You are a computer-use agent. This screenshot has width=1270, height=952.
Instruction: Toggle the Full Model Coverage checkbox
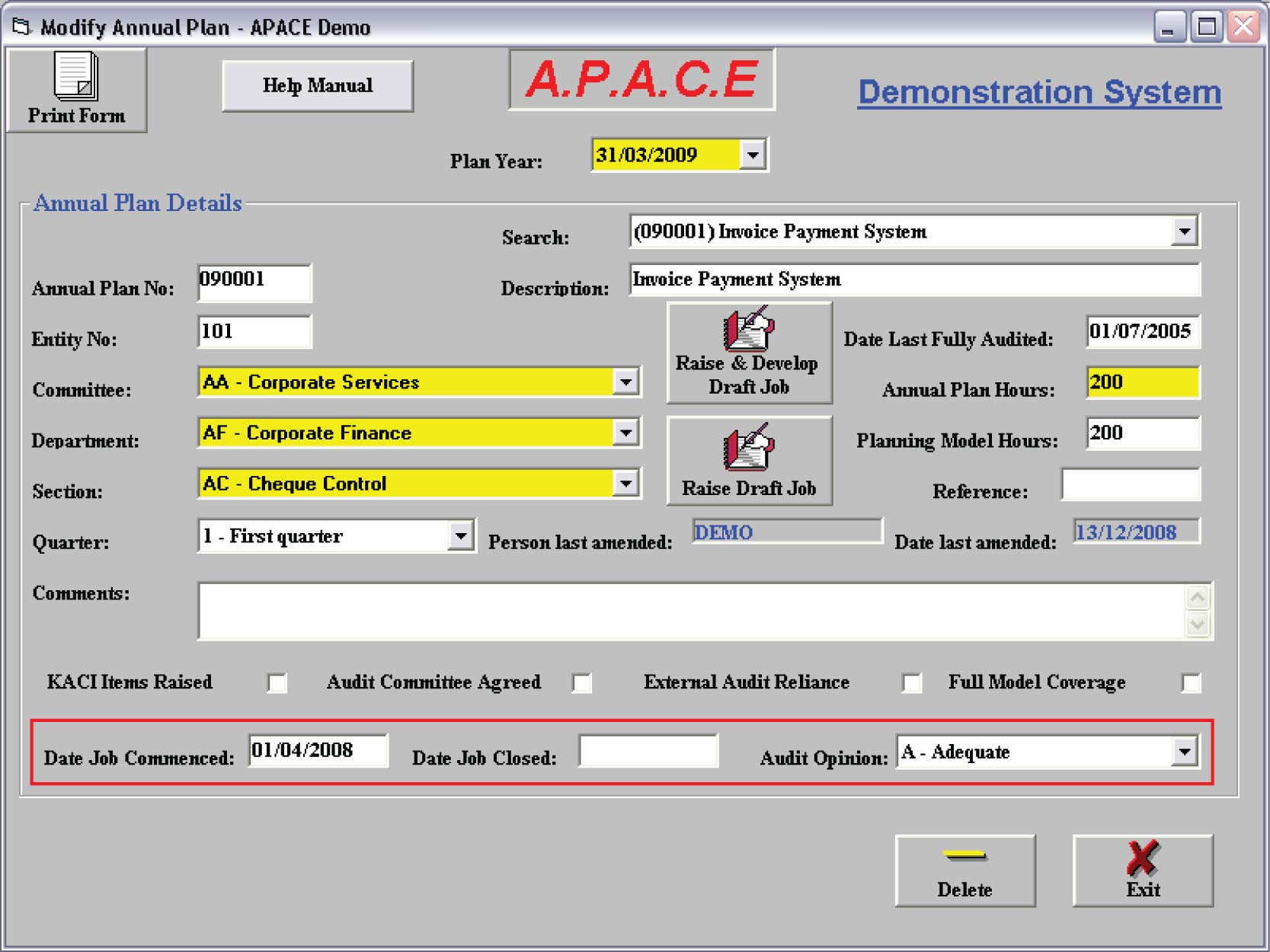[1191, 683]
